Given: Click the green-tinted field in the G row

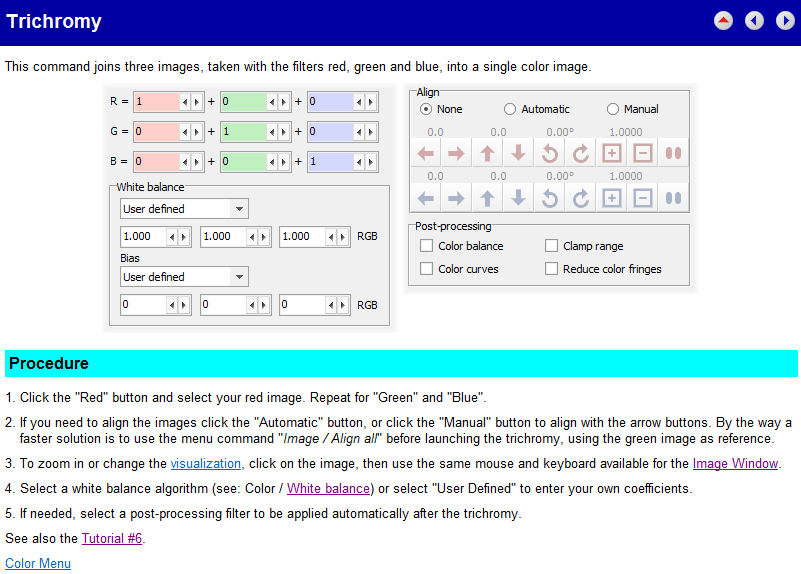Looking at the screenshot, I should coord(243,132).
